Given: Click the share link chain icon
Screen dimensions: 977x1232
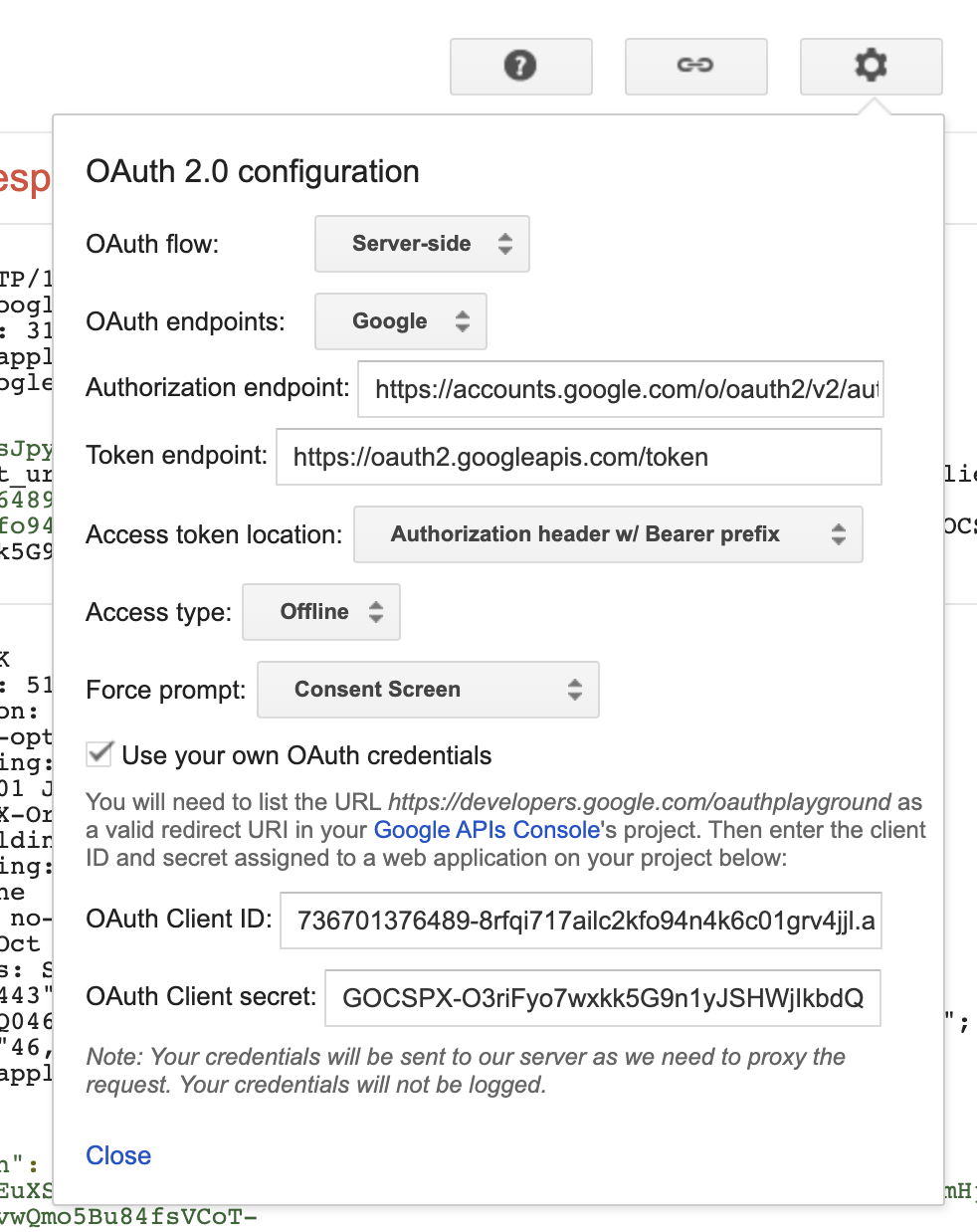Looking at the screenshot, I should pyautogui.click(x=695, y=66).
